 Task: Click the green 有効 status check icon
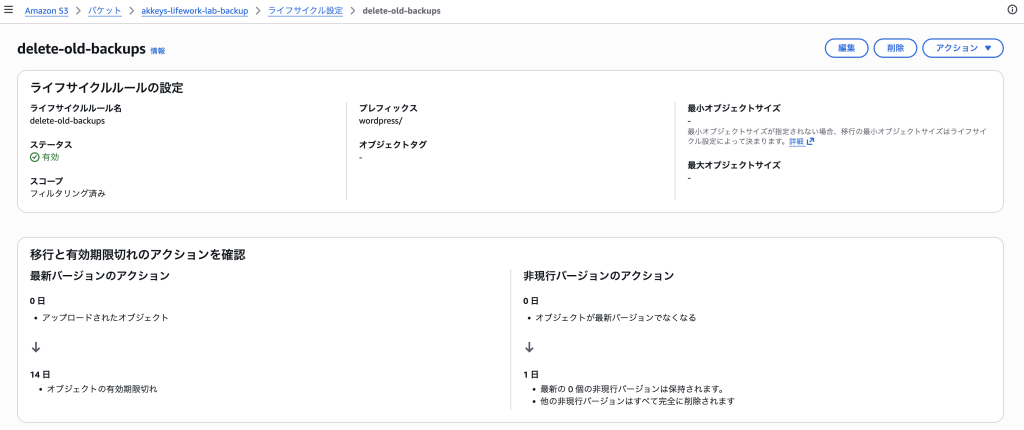[x=35, y=157]
